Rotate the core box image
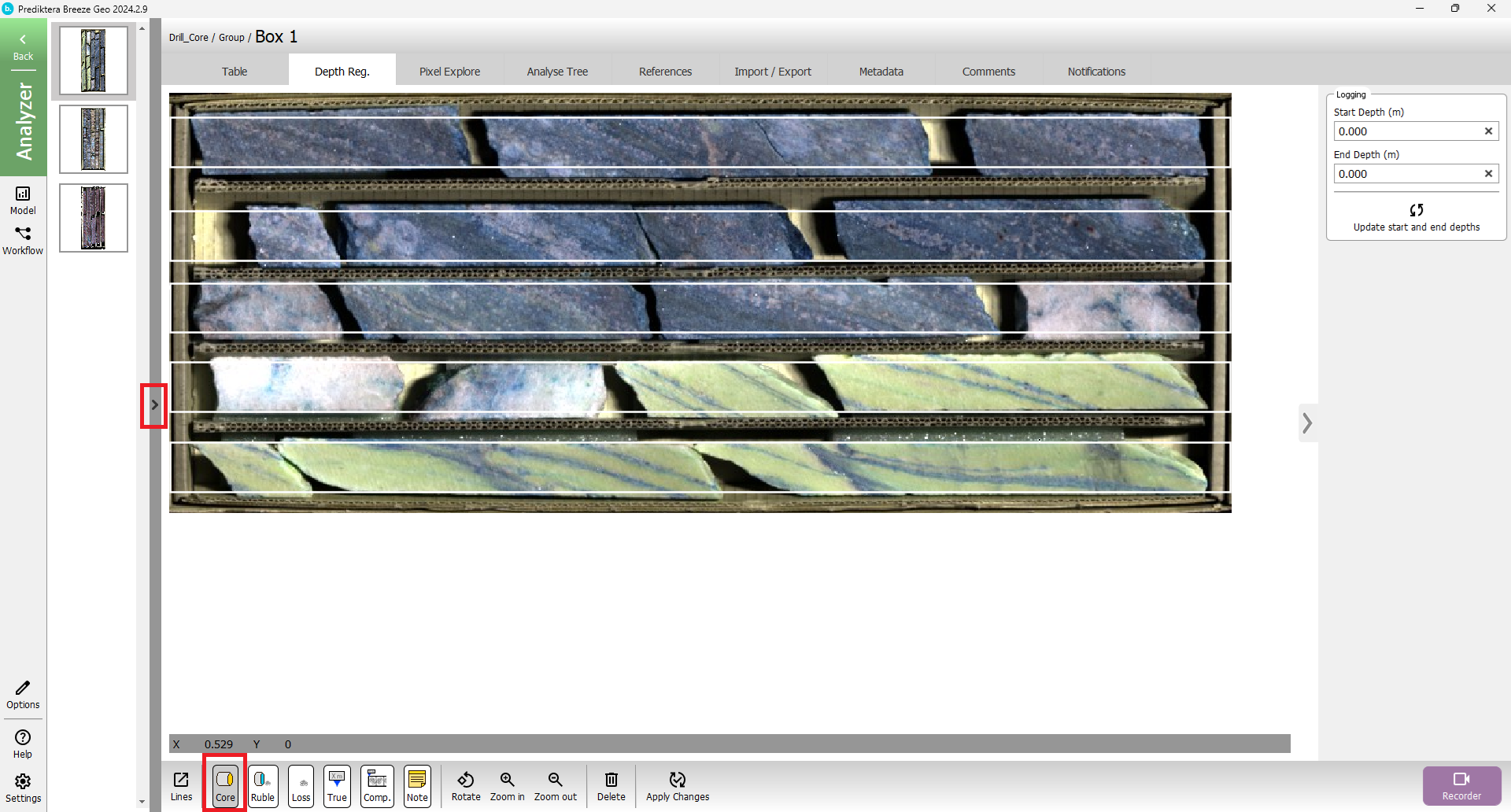1511x812 pixels. [465, 785]
